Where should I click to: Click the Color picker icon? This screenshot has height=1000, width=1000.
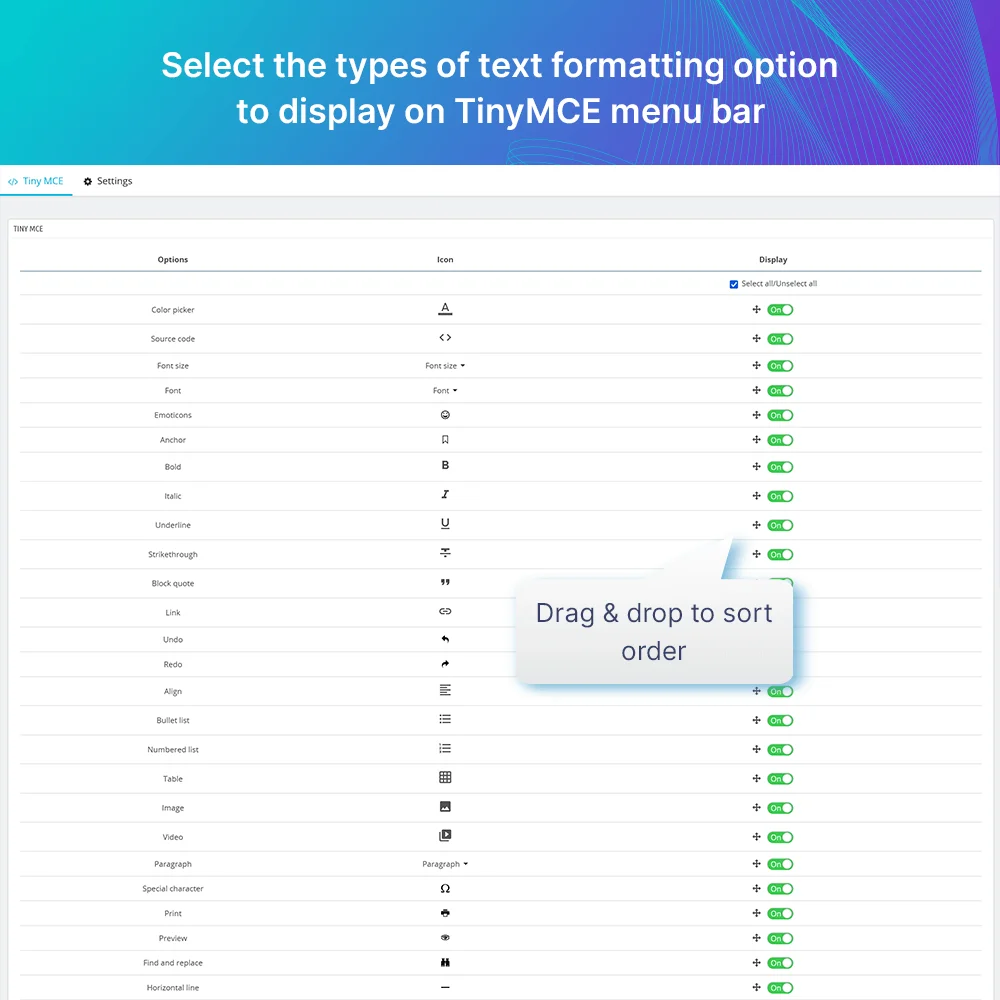click(445, 308)
